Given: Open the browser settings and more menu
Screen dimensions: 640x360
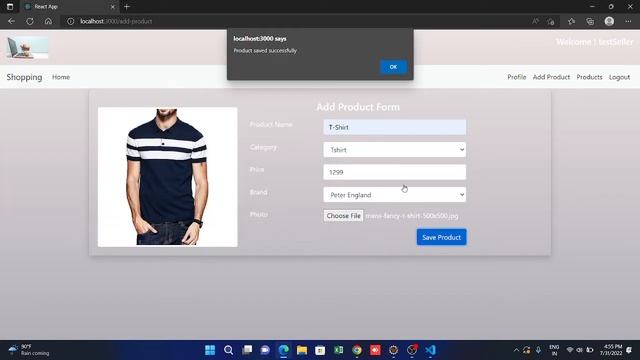Looking at the screenshot, I should [x=628, y=21].
